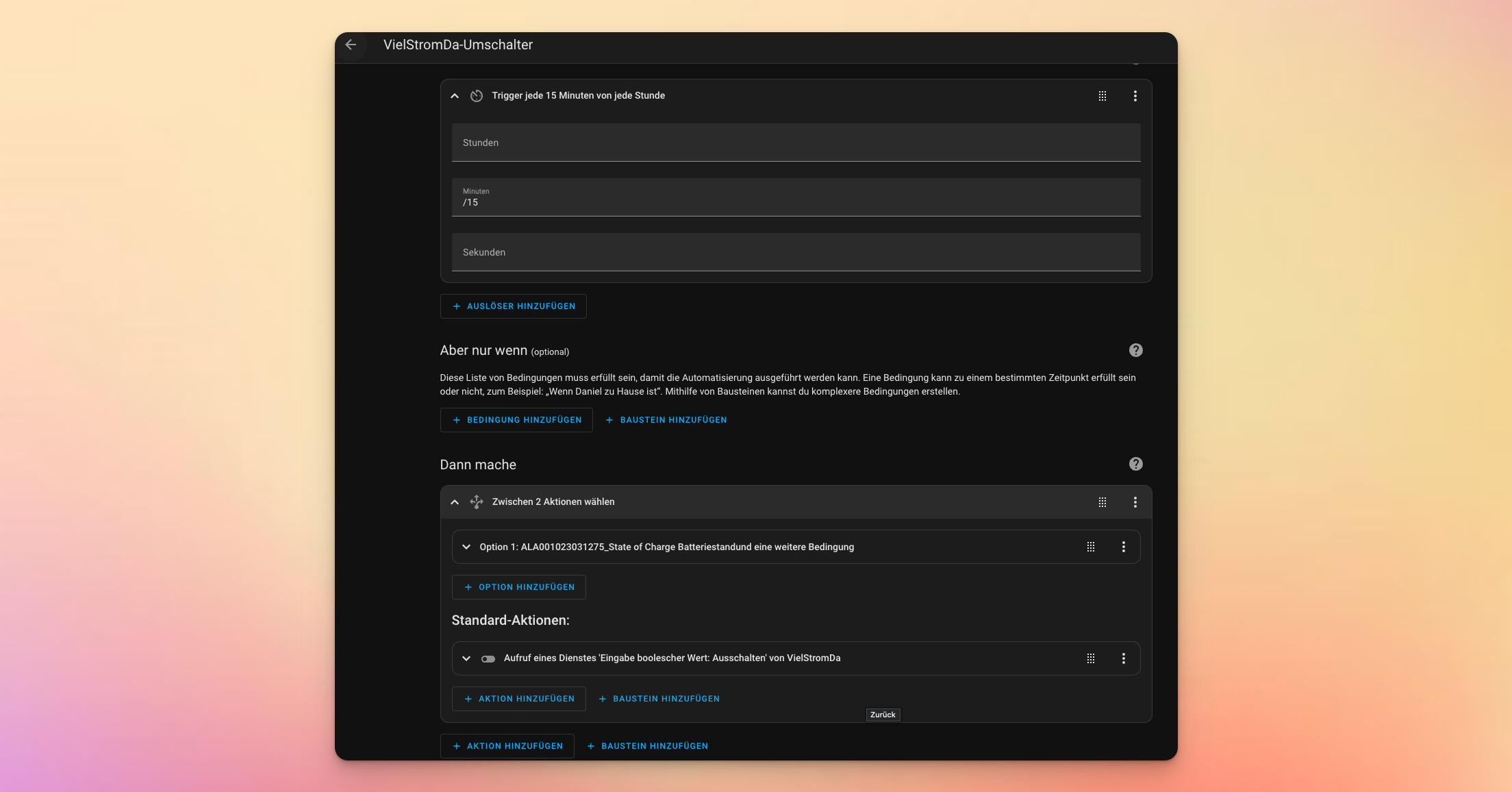Grab the drag handle of the 15 Minuten trigger
This screenshot has width=1512, height=792.
[1102, 96]
